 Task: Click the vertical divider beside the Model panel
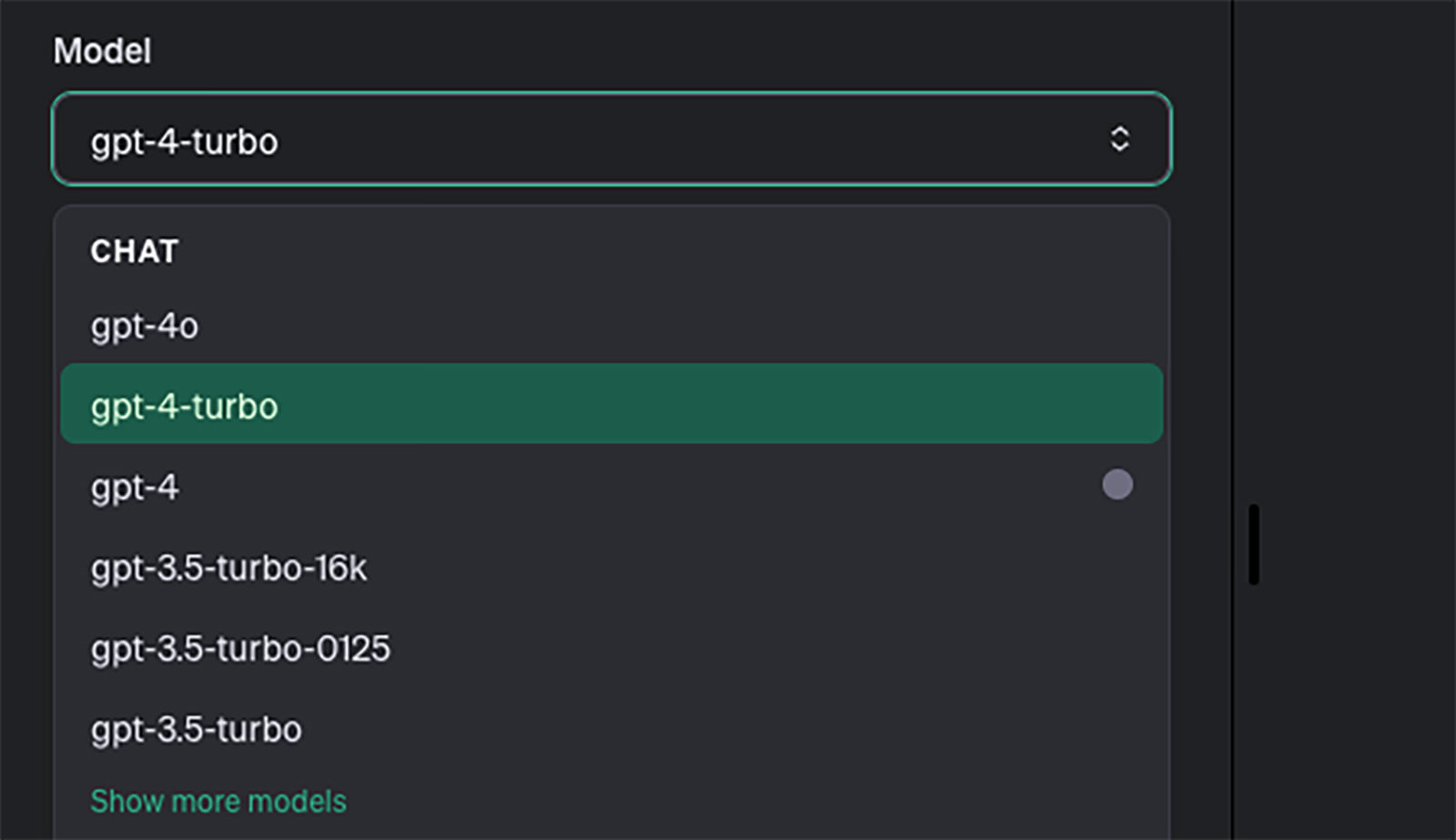1232,419
